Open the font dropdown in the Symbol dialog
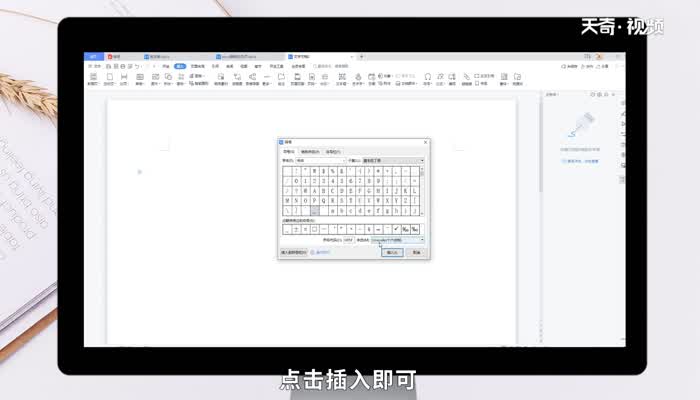 pyautogui.click(x=320, y=160)
